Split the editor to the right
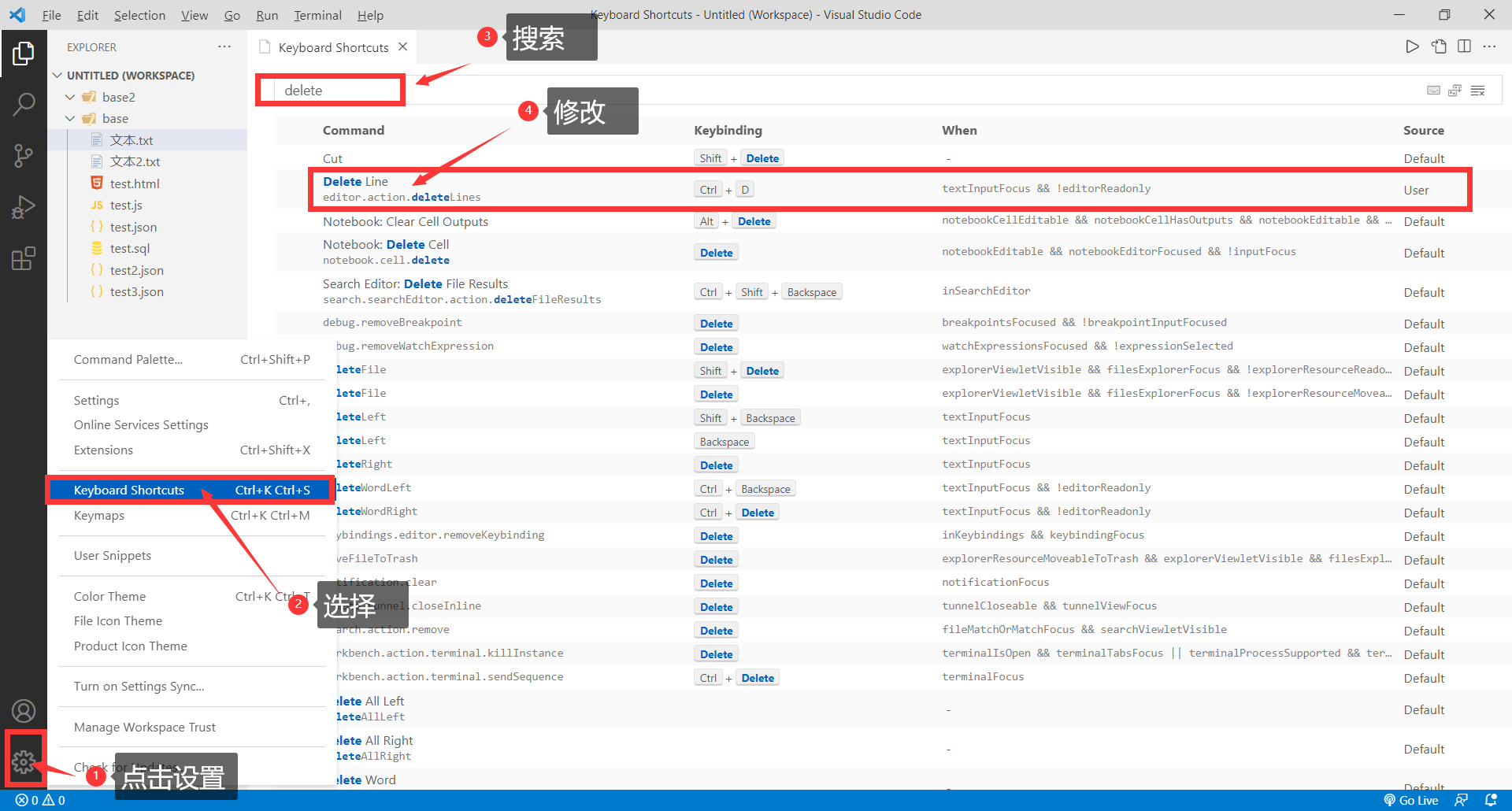 click(1464, 46)
